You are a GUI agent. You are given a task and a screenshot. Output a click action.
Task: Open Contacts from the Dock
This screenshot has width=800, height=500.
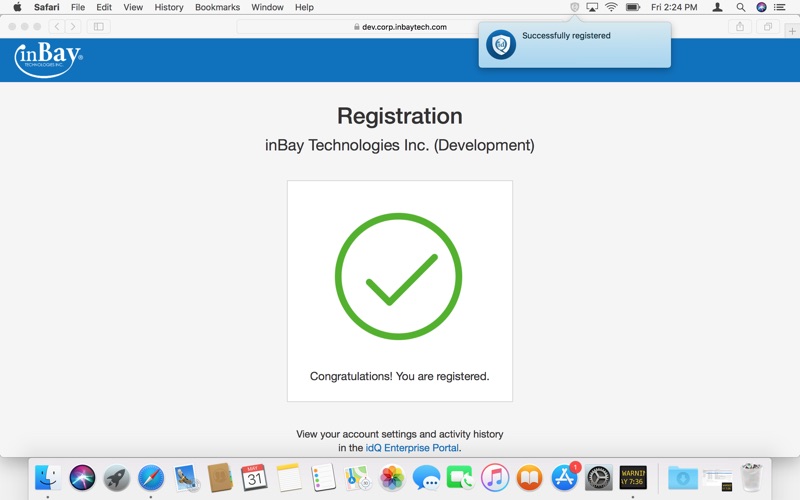[220, 478]
